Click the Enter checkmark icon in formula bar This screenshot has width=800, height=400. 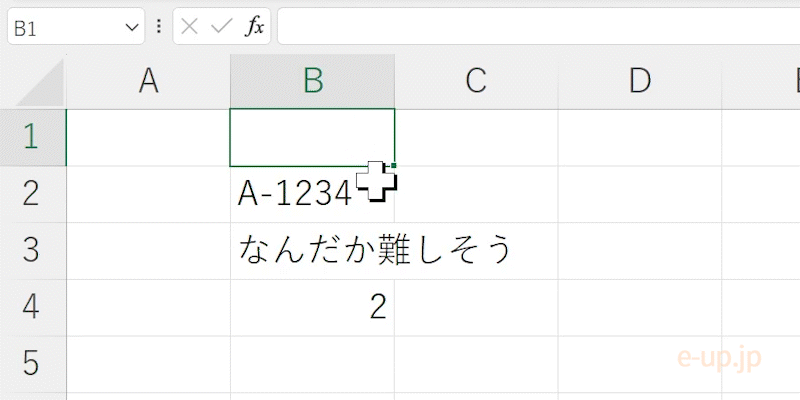pos(221,27)
